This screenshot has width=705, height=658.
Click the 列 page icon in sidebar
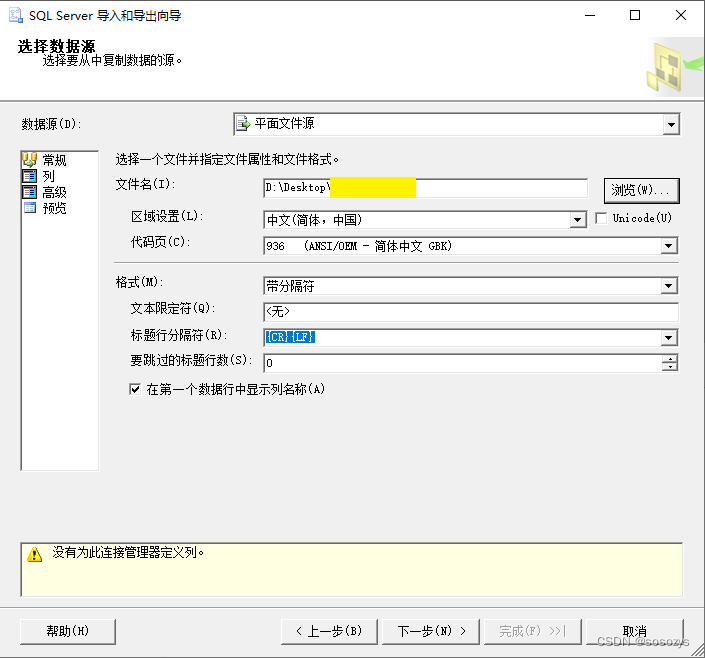point(30,176)
